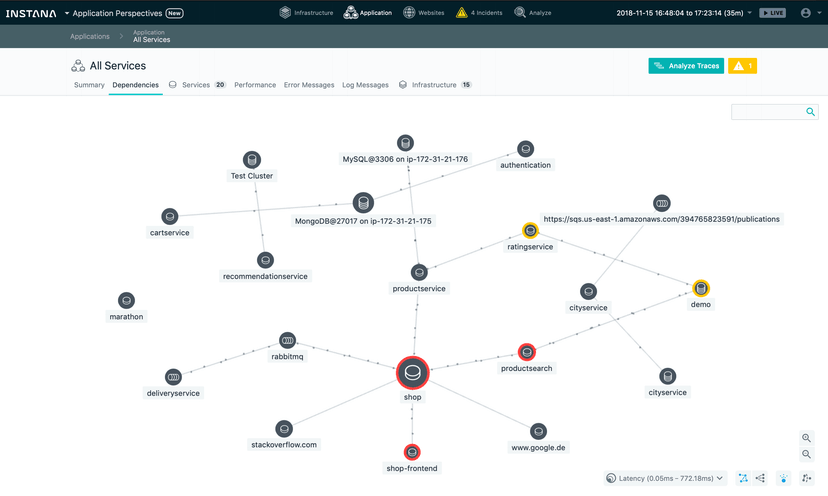Viewport: 828px width, 496px height.
Task: Toggle the hierarchical layout view icon
Action: [760, 478]
